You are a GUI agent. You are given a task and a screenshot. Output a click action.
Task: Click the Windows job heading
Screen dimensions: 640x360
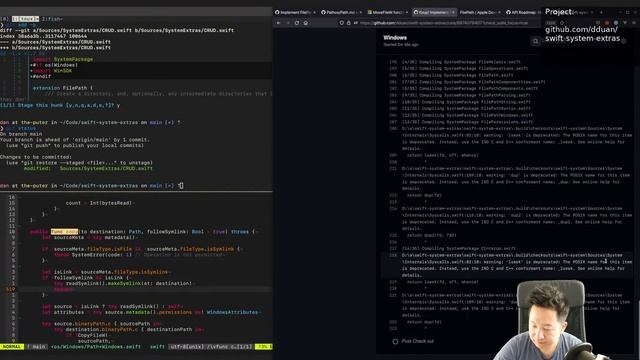tap(395, 38)
